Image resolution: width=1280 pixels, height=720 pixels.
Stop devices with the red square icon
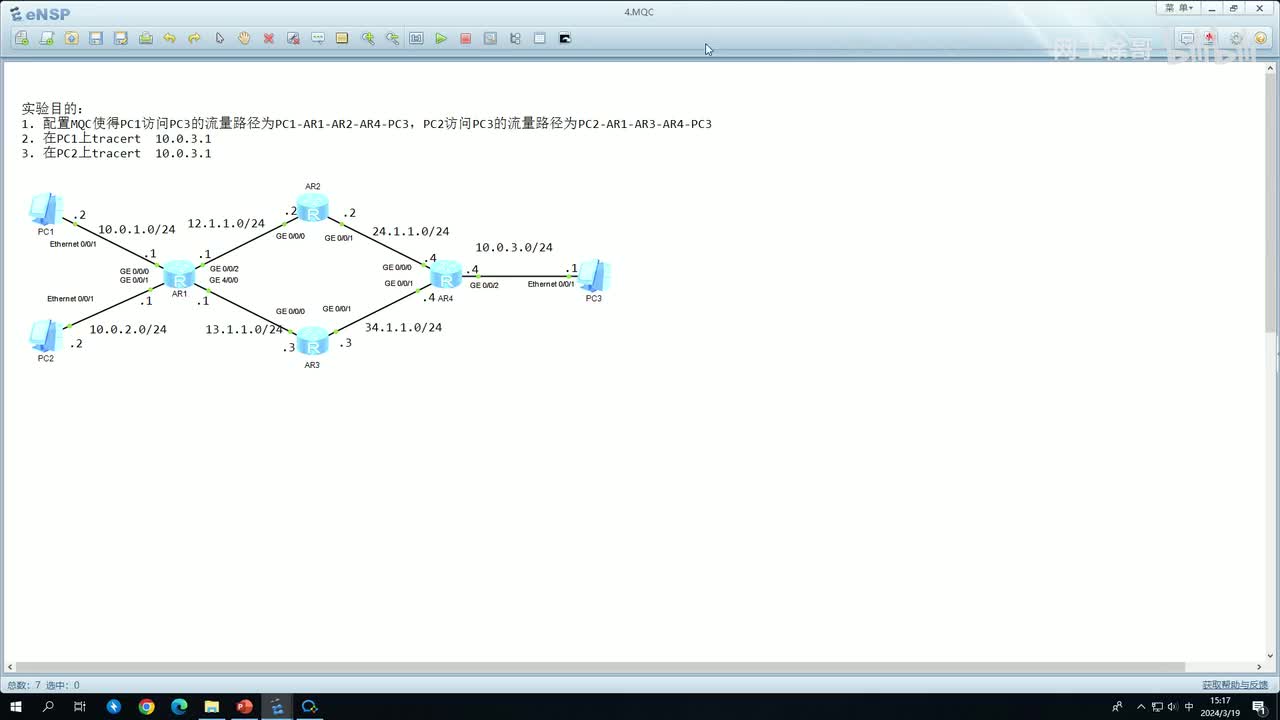[x=465, y=38]
